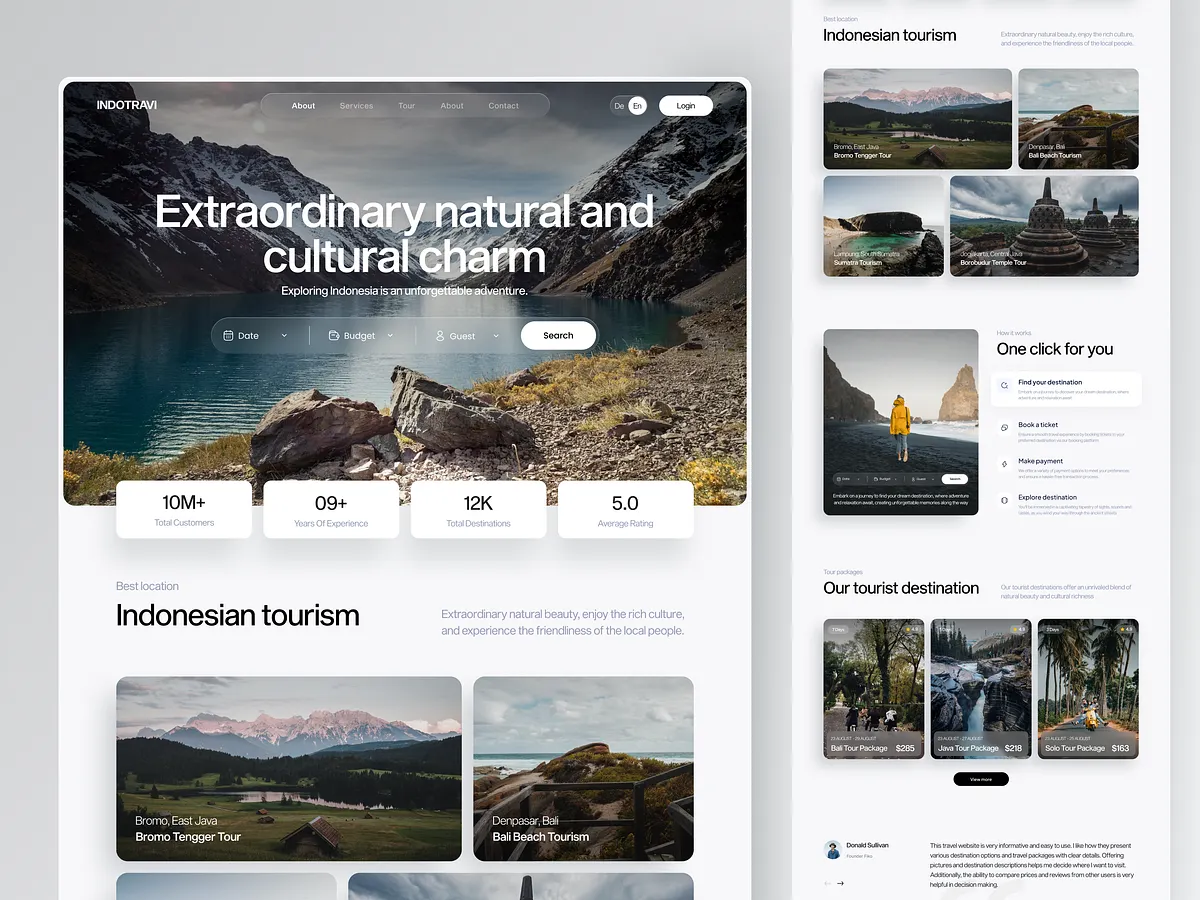Open the Tour menu item in navigation

pos(406,104)
